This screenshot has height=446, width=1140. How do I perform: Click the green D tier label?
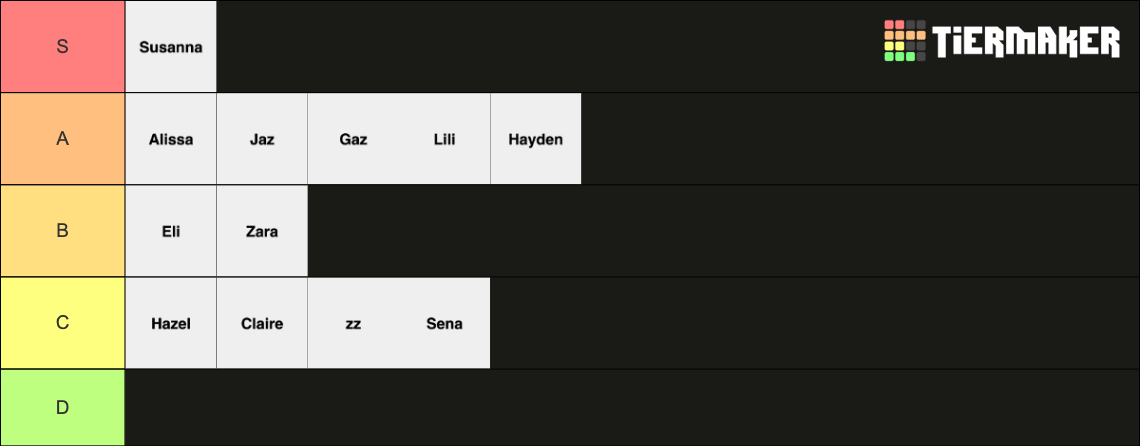point(63,407)
